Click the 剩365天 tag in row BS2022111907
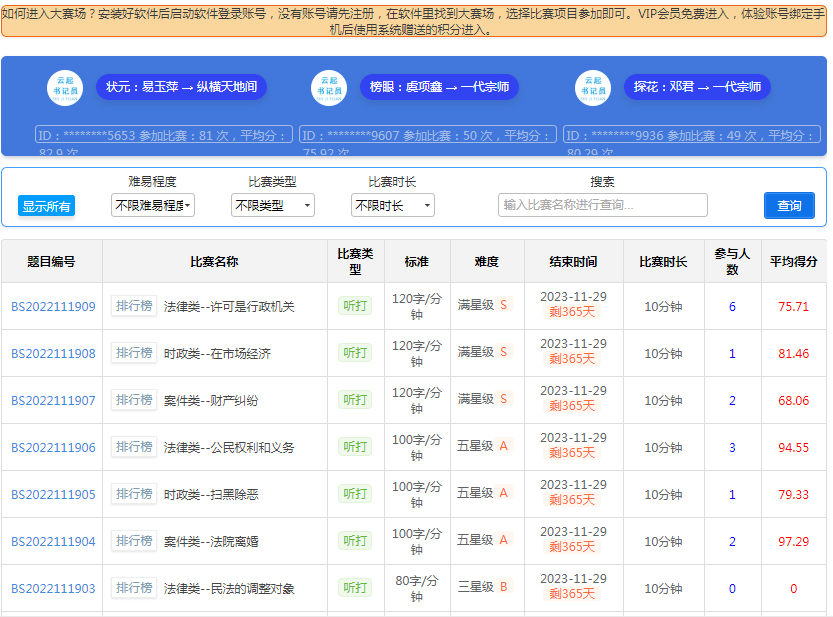Image resolution: width=833 pixels, height=617 pixels. pos(572,406)
